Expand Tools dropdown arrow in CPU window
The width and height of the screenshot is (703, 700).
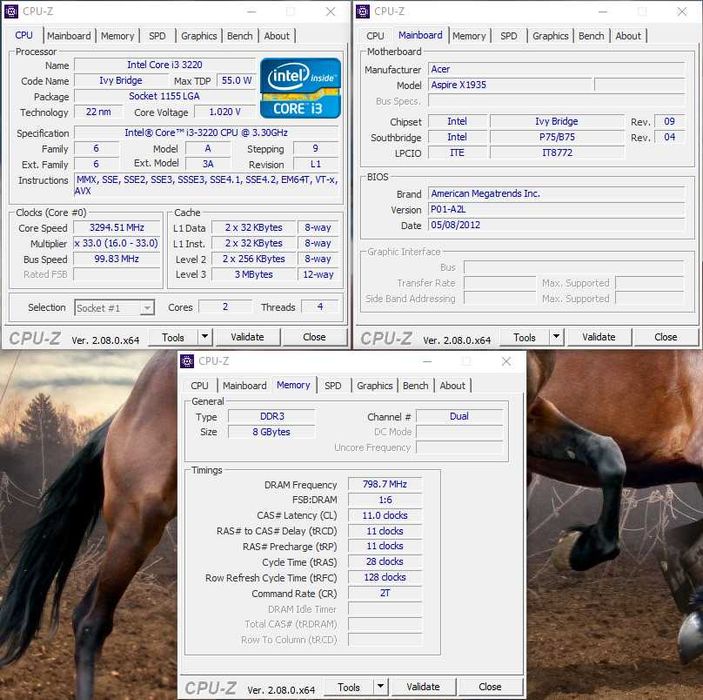point(205,337)
